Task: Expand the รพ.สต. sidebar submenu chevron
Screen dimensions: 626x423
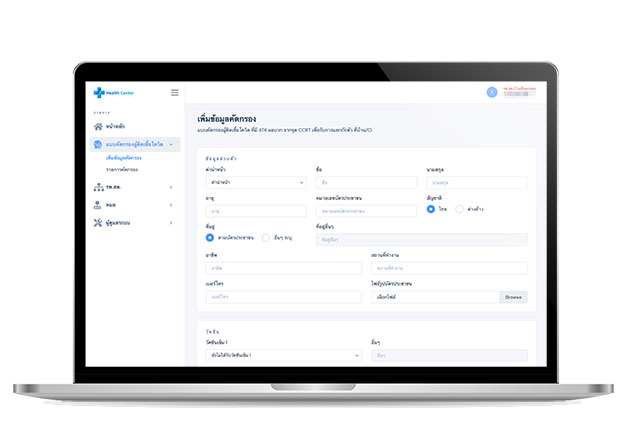Action: tap(172, 187)
